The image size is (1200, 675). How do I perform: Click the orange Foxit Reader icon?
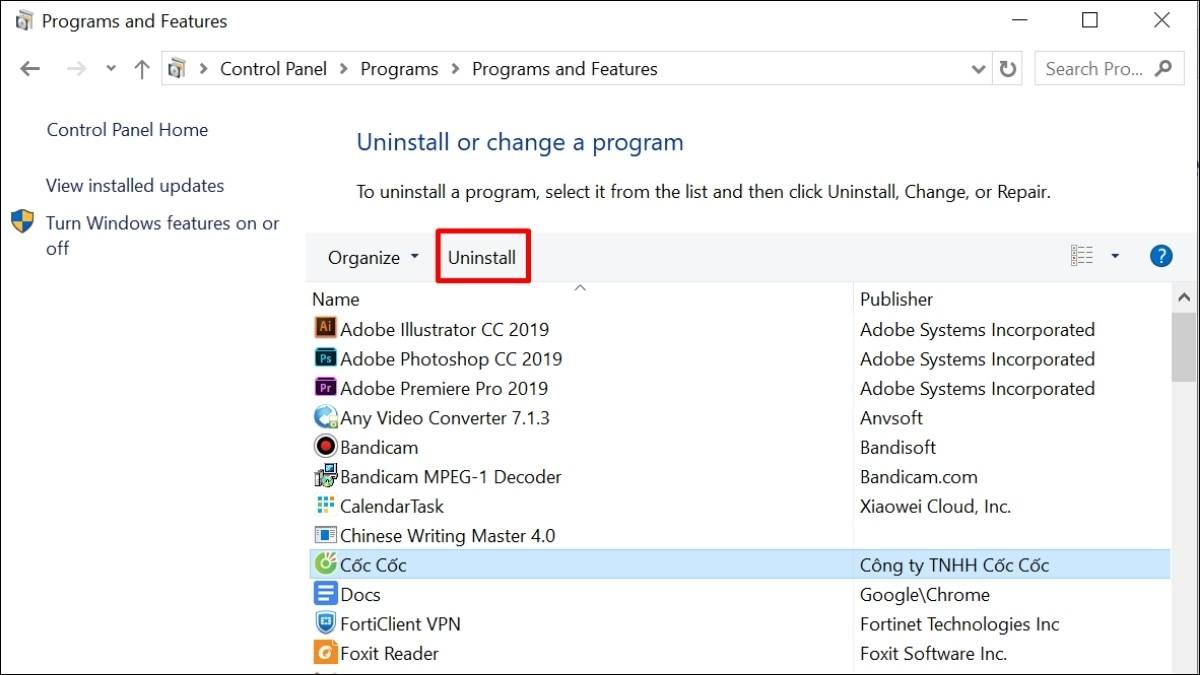325,653
